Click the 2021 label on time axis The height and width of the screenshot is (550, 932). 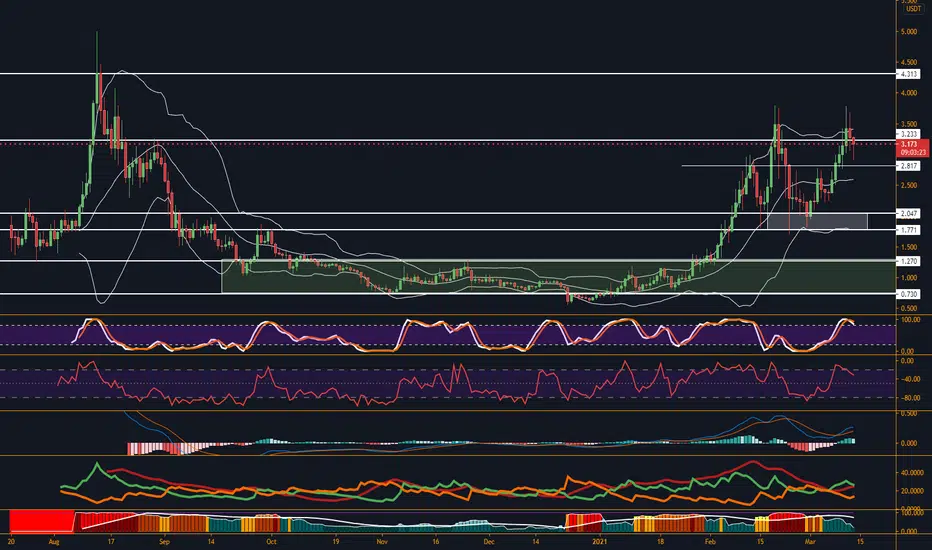click(600, 542)
